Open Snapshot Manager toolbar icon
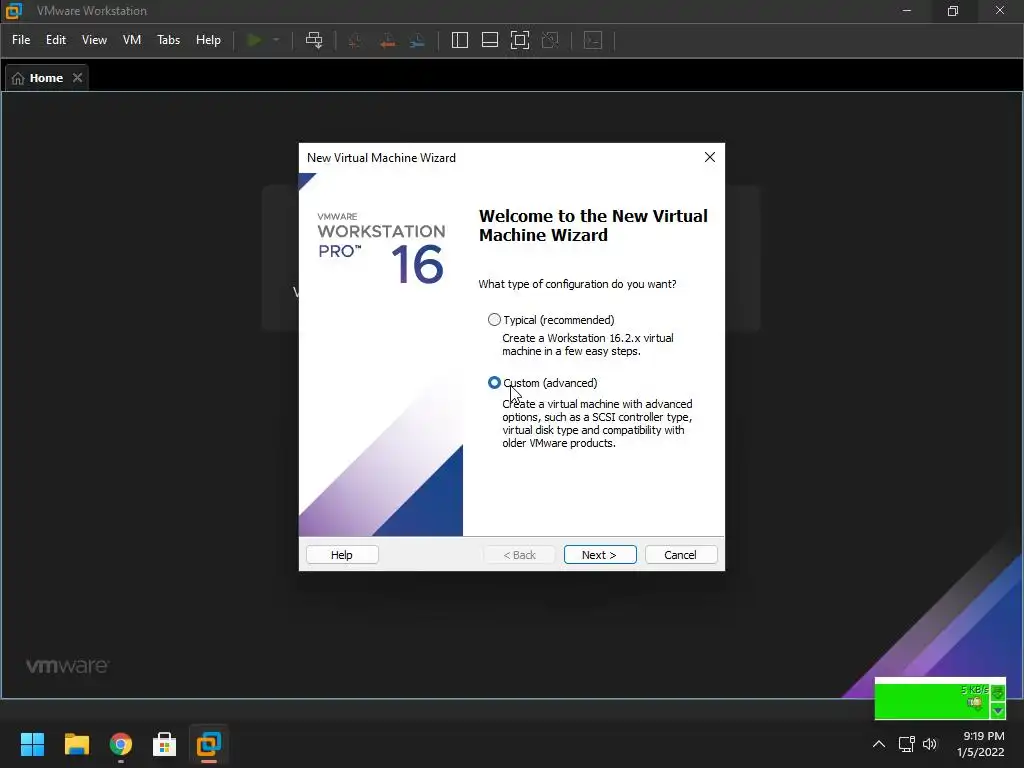Viewport: 1024px width, 768px height. pyautogui.click(x=417, y=40)
